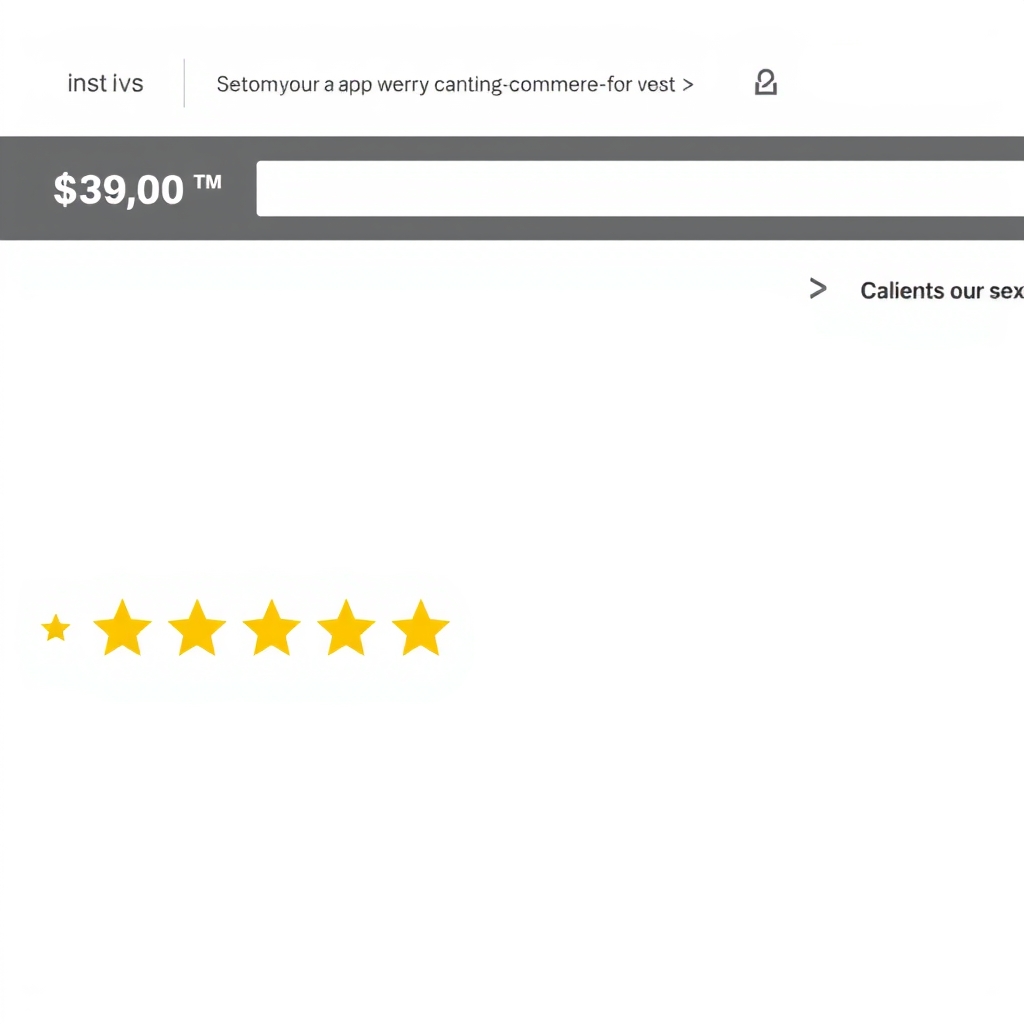Screen dimensions: 1024x1024
Task: Click the dark gray toolbar band
Action: coord(512,188)
